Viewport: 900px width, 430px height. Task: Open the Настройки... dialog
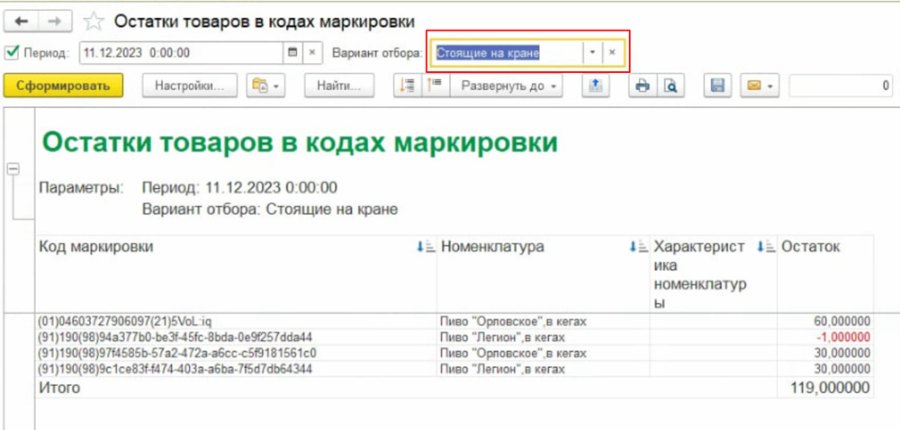pos(189,86)
